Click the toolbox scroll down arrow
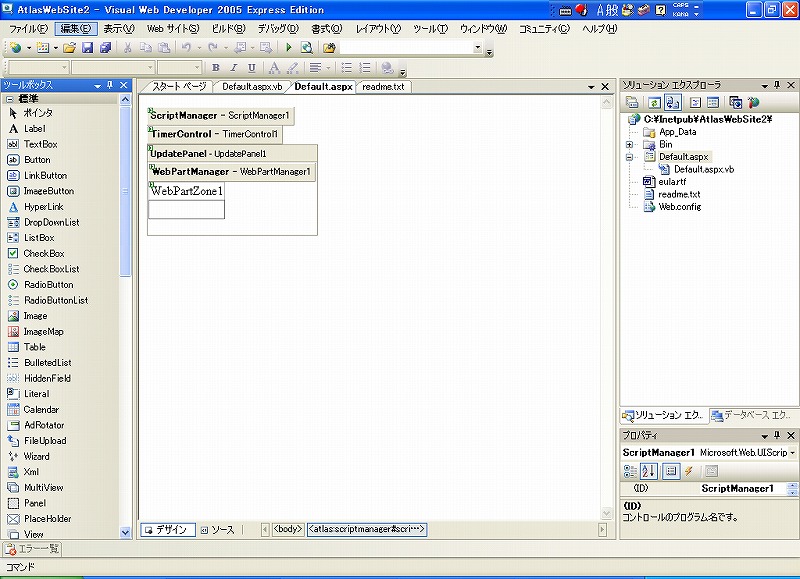This screenshot has height=579, width=800. tap(125, 533)
